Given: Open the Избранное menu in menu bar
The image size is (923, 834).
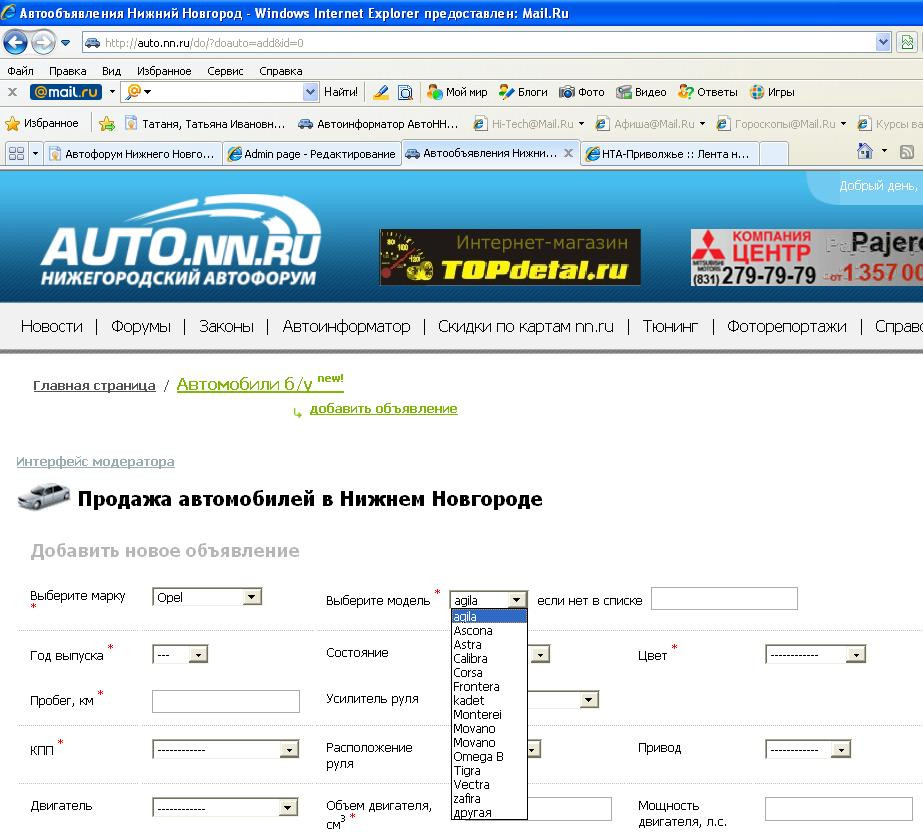Looking at the screenshot, I should pos(164,71).
